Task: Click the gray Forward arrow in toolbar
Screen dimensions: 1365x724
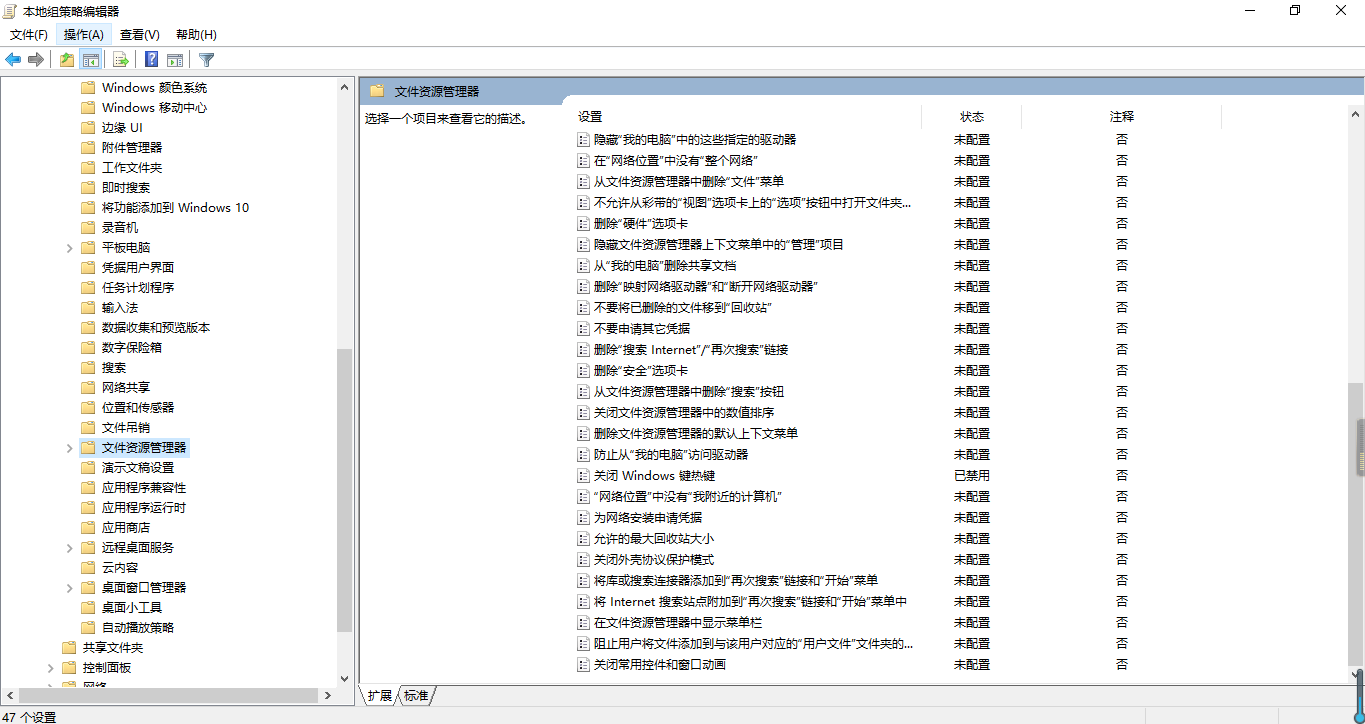Action: [x=36, y=60]
